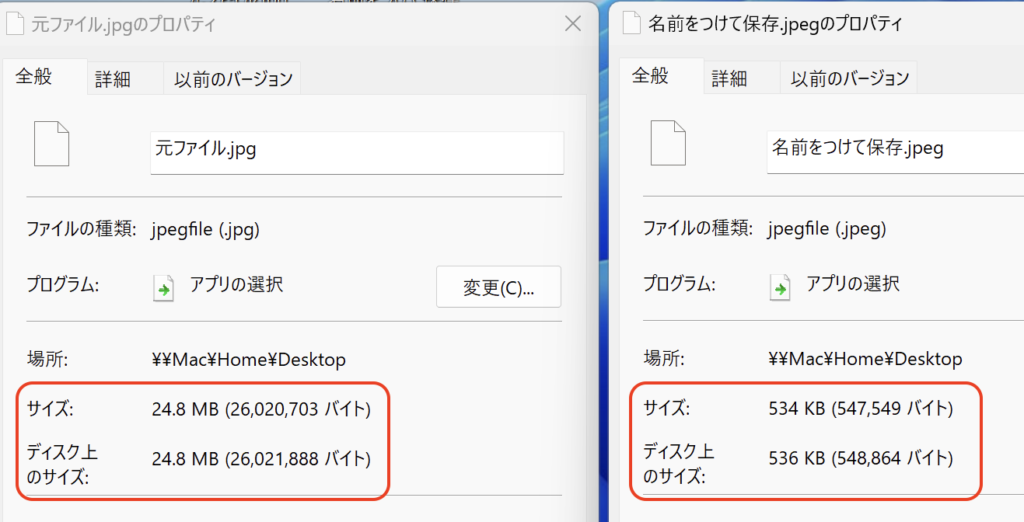Click size value 534 KB (547,549 バイト)
1024x522 pixels.
point(861,409)
